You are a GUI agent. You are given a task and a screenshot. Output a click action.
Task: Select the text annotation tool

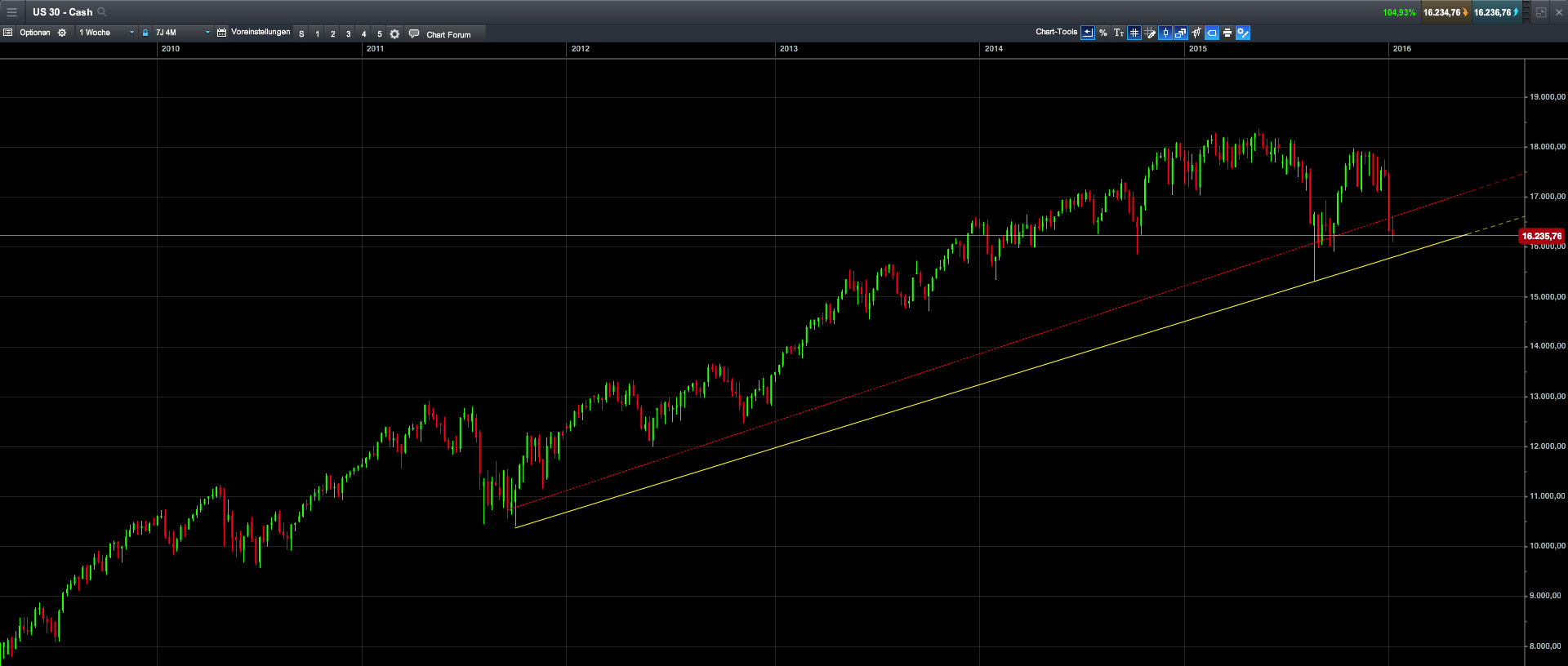[x=1119, y=33]
